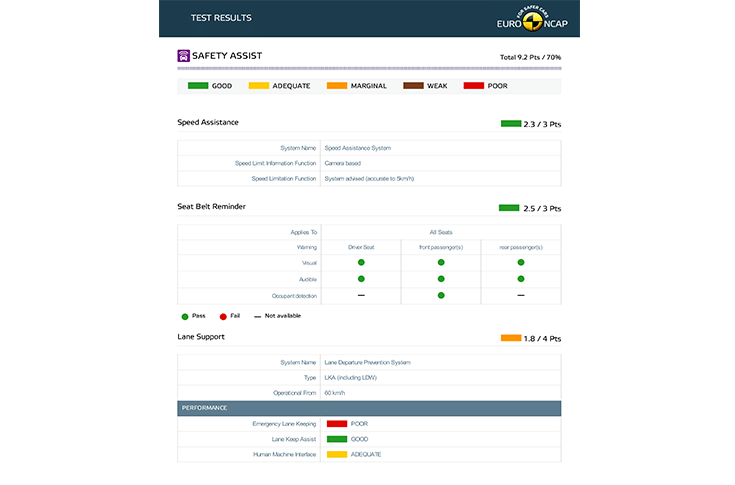This screenshot has width=735, height=485.
Task: Click the red POOR Emergency Lane Keeping swatch
Action: click(336, 424)
